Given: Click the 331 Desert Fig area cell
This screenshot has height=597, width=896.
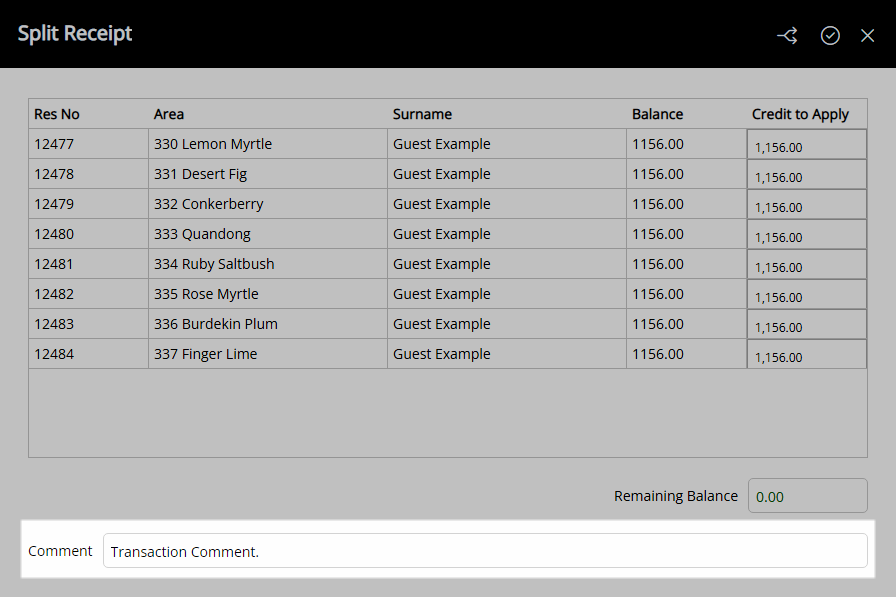Looking at the screenshot, I should [x=268, y=174].
